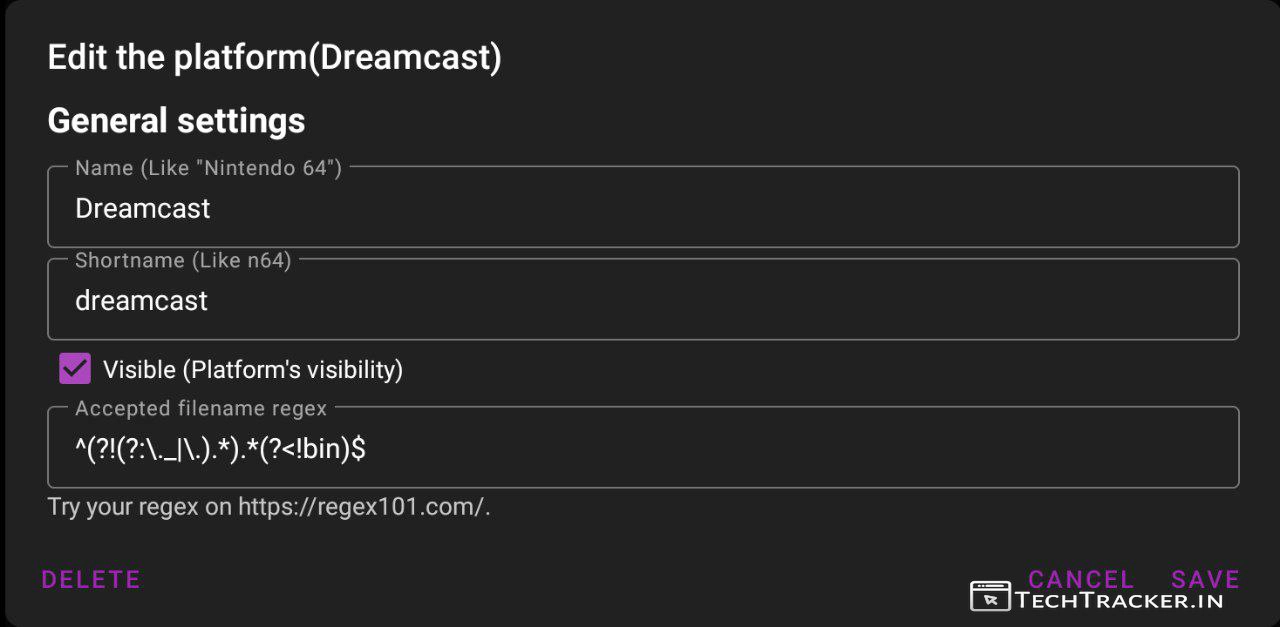Click the "Try your regex on" hint text
Screen dimensions: 1280x627
tap(140, 507)
